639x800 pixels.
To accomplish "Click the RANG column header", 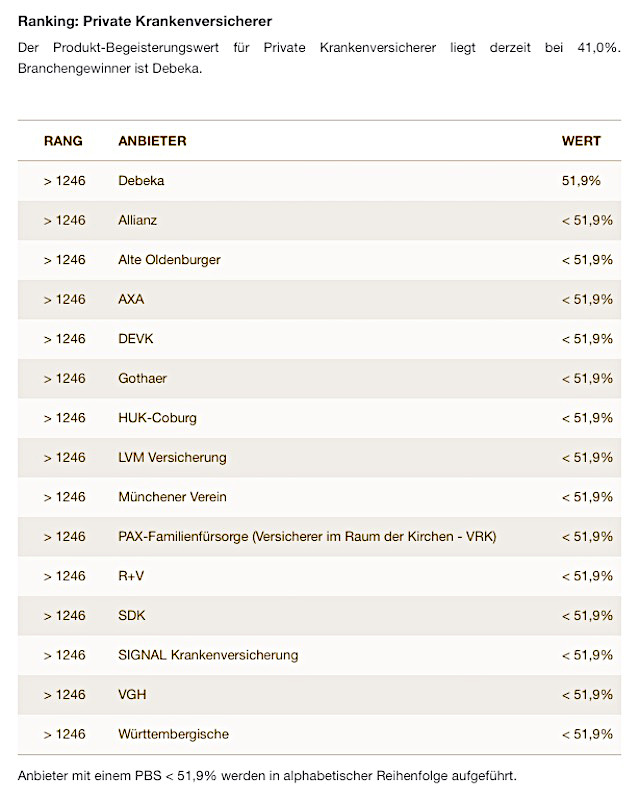I will [x=63, y=141].
